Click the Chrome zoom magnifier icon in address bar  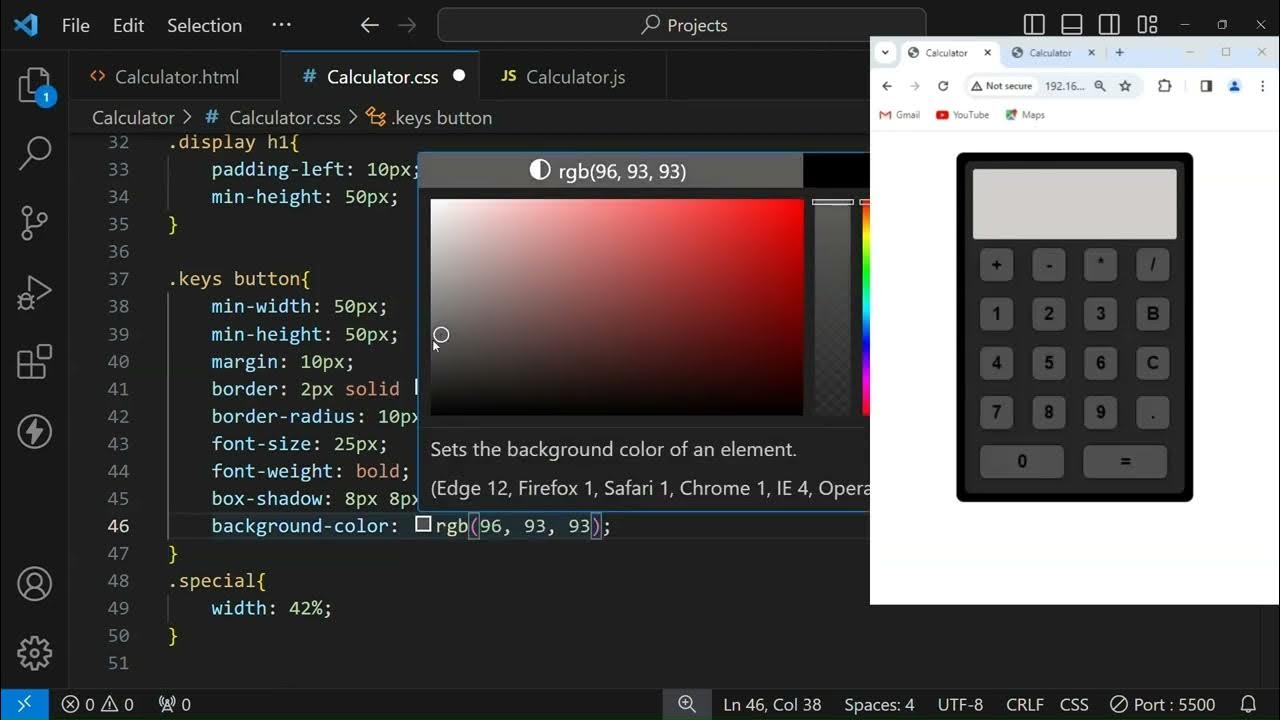click(1100, 86)
